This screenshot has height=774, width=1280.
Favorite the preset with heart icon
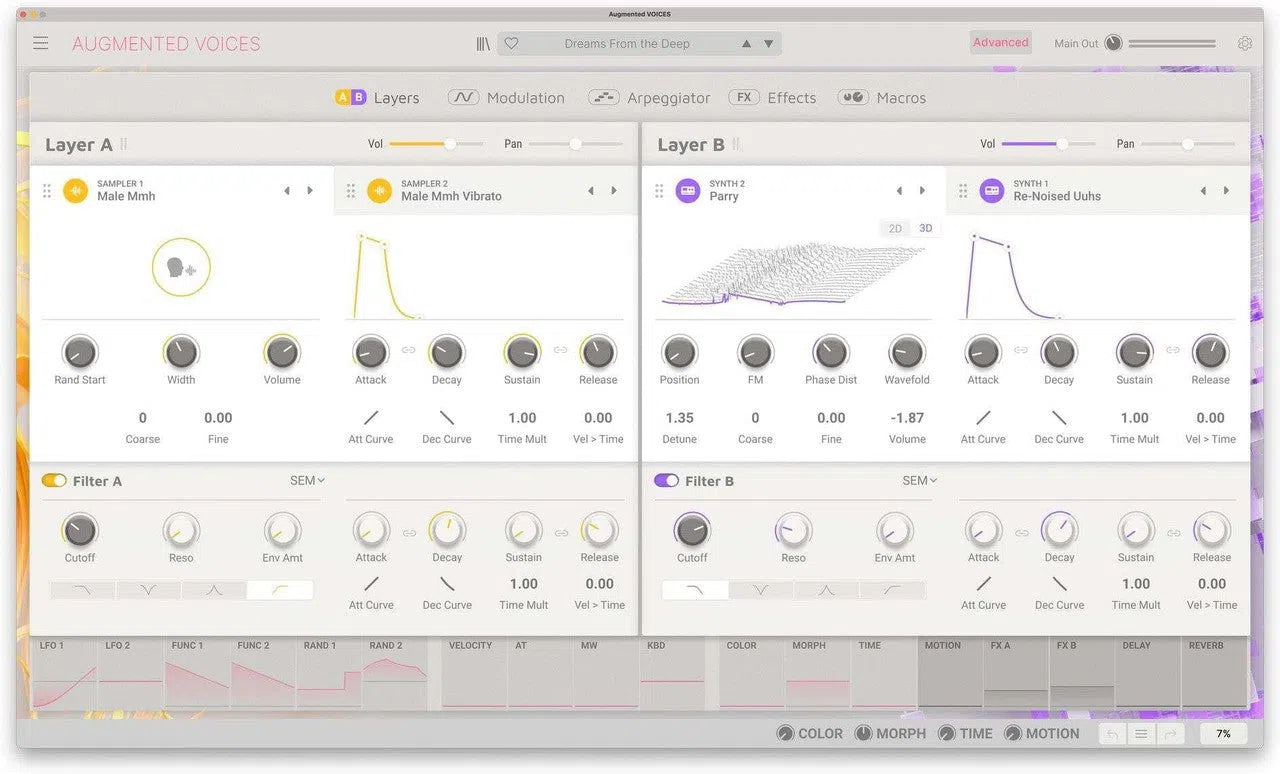pos(511,43)
